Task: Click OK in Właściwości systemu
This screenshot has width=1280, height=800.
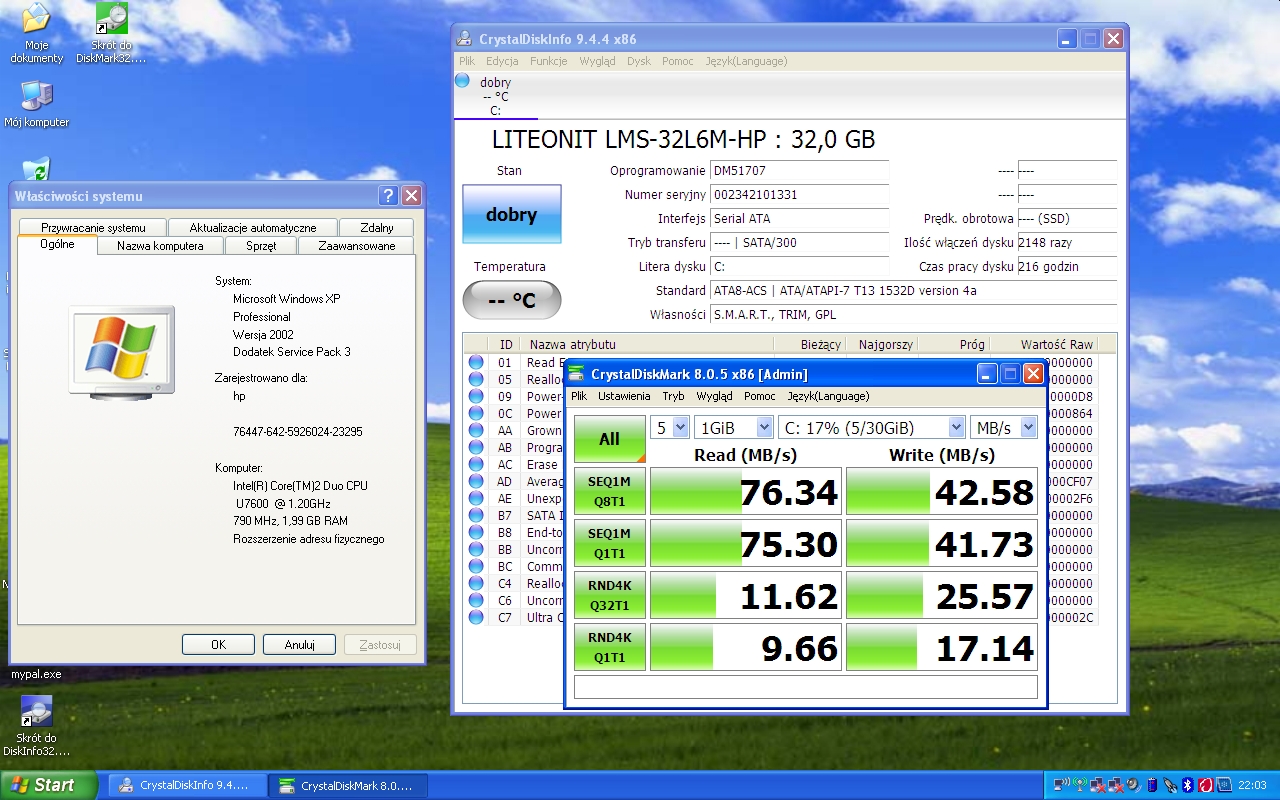Action: pos(218,645)
